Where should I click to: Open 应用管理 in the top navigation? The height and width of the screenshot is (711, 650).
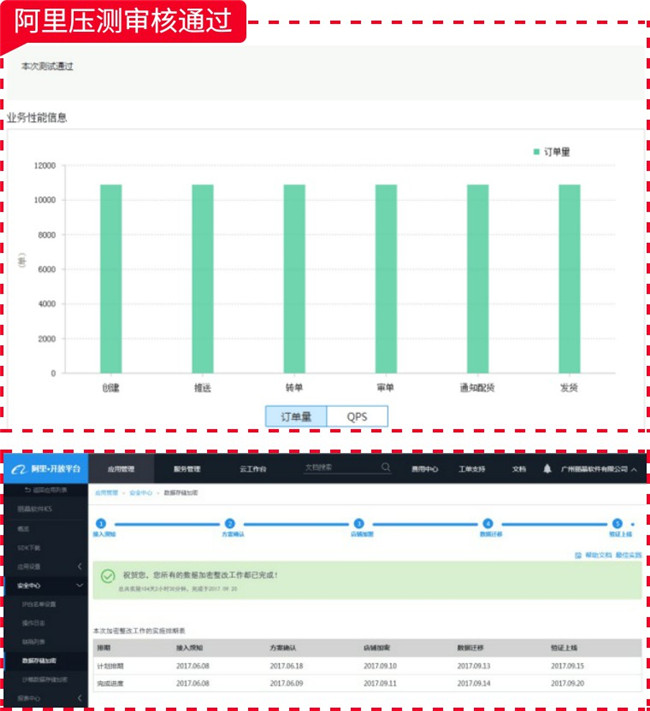(x=121, y=469)
